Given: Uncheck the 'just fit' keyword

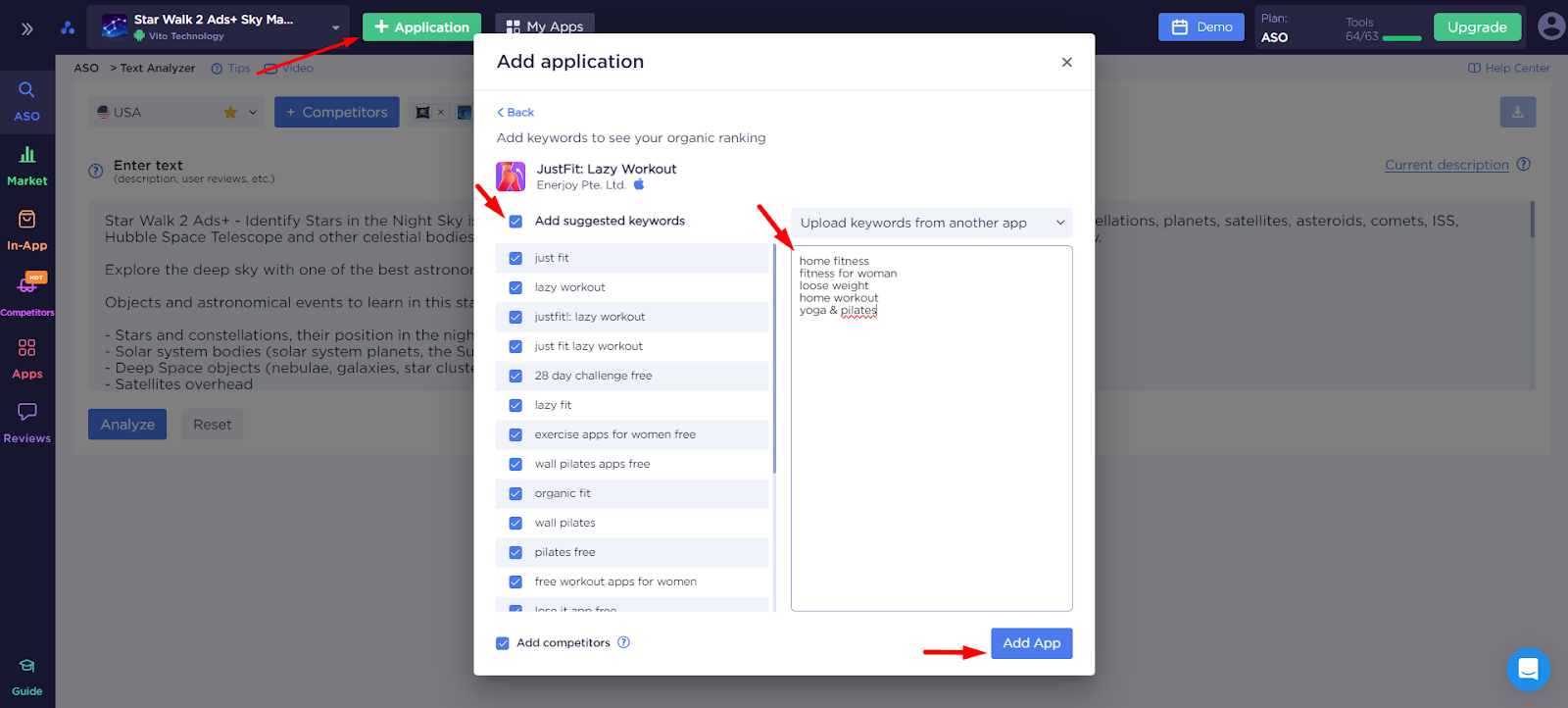Looking at the screenshot, I should click(515, 259).
